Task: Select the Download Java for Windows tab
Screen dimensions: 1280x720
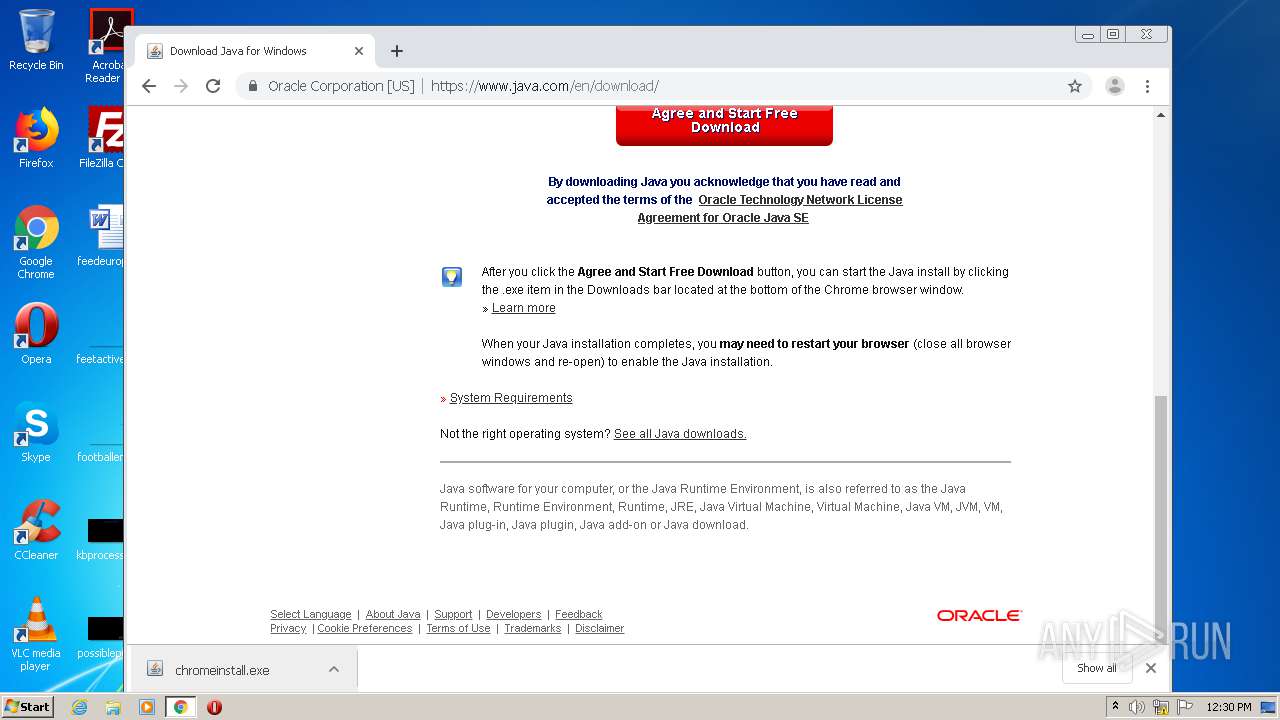Action: [255, 51]
